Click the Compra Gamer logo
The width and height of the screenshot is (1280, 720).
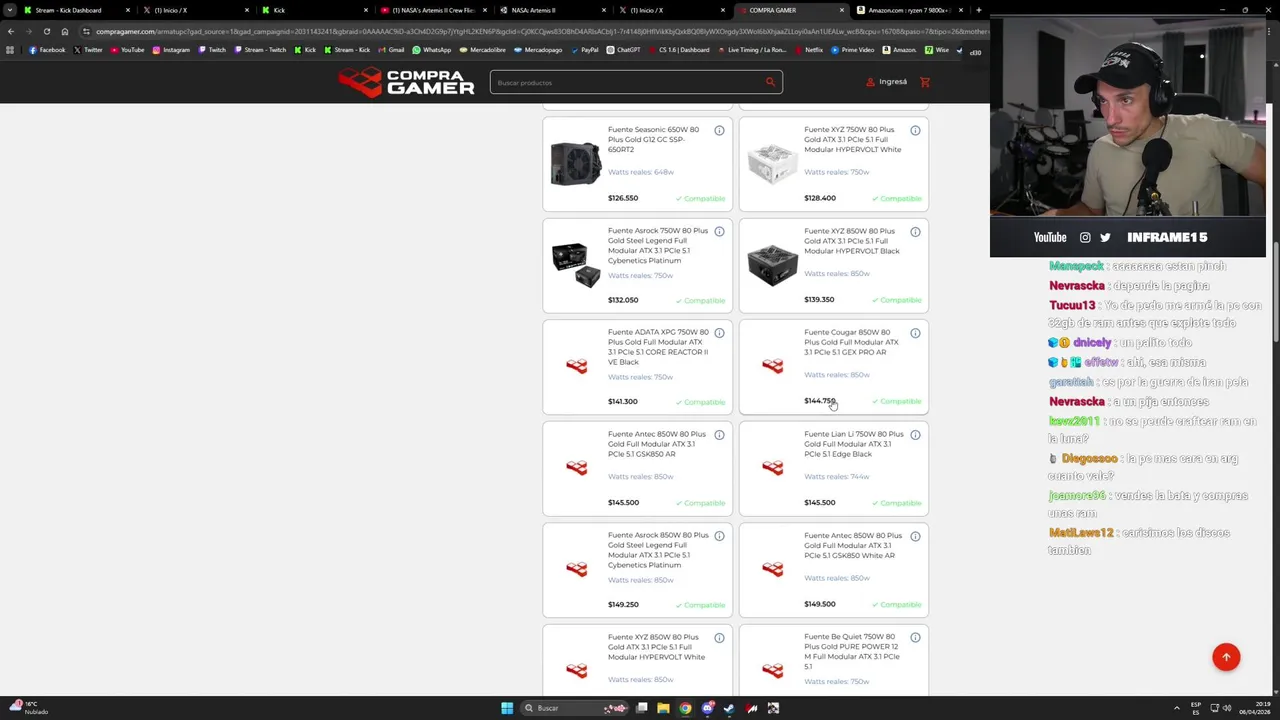coord(406,82)
